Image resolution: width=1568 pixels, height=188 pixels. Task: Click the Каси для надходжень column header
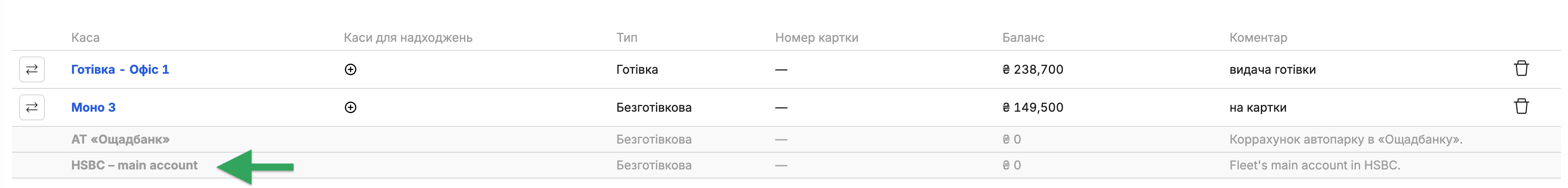(x=408, y=38)
